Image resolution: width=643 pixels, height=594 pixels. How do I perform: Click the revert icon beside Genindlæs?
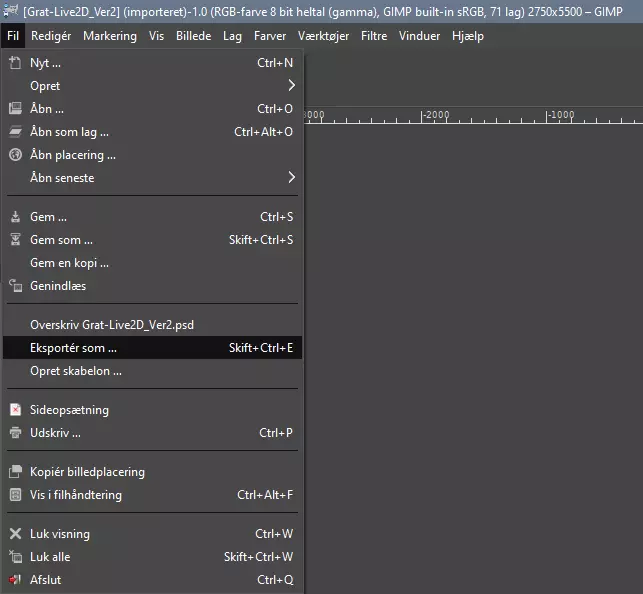point(15,285)
